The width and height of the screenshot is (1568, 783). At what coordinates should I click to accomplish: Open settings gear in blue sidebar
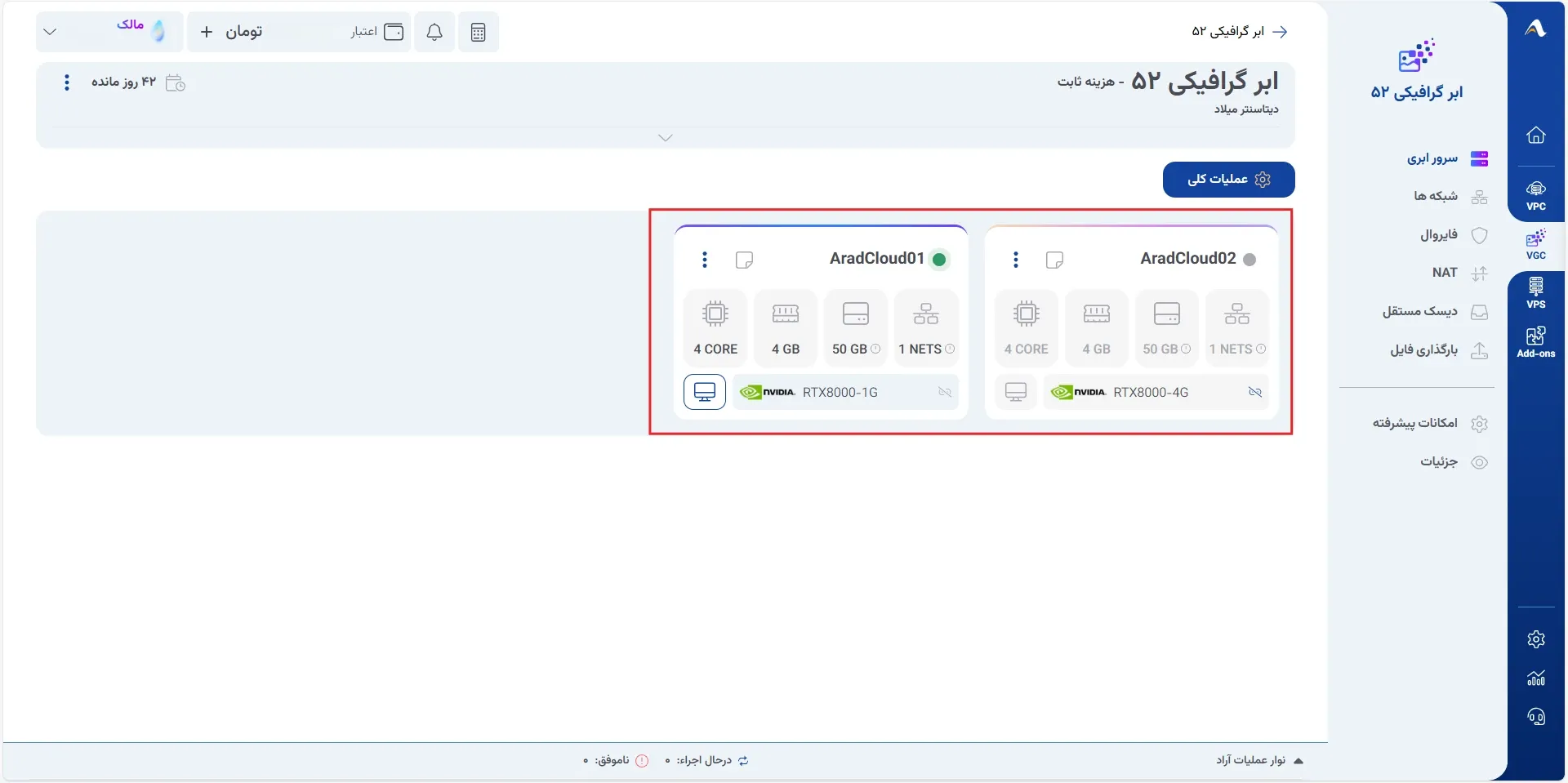1535,639
